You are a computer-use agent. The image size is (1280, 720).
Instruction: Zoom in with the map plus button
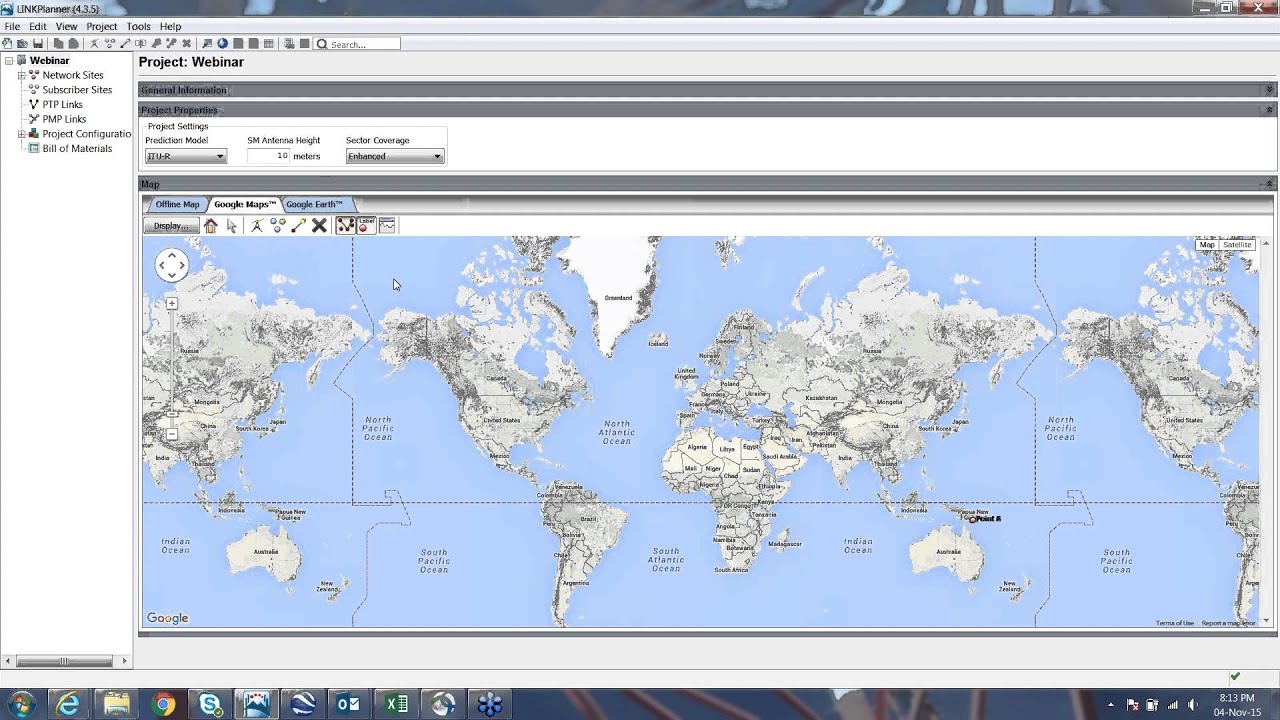(172, 303)
